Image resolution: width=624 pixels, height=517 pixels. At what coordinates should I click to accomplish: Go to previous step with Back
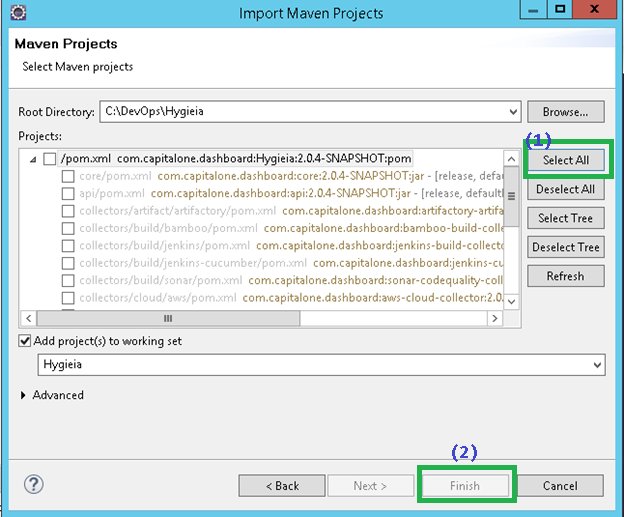[282, 485]
